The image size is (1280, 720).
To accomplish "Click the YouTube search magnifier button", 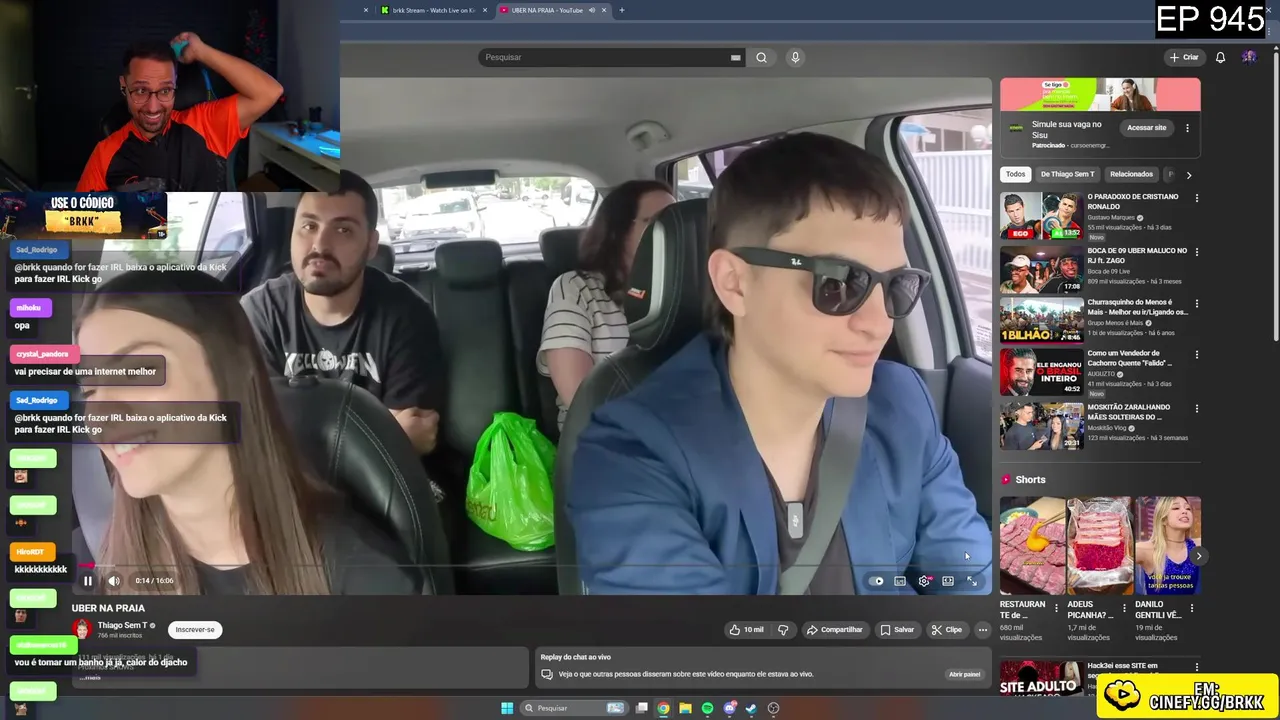I will point(761,57).
